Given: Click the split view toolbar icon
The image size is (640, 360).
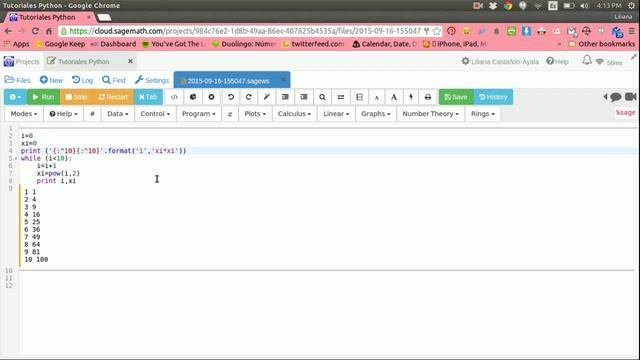Looking at the screenshot, I should click(359, 97).
